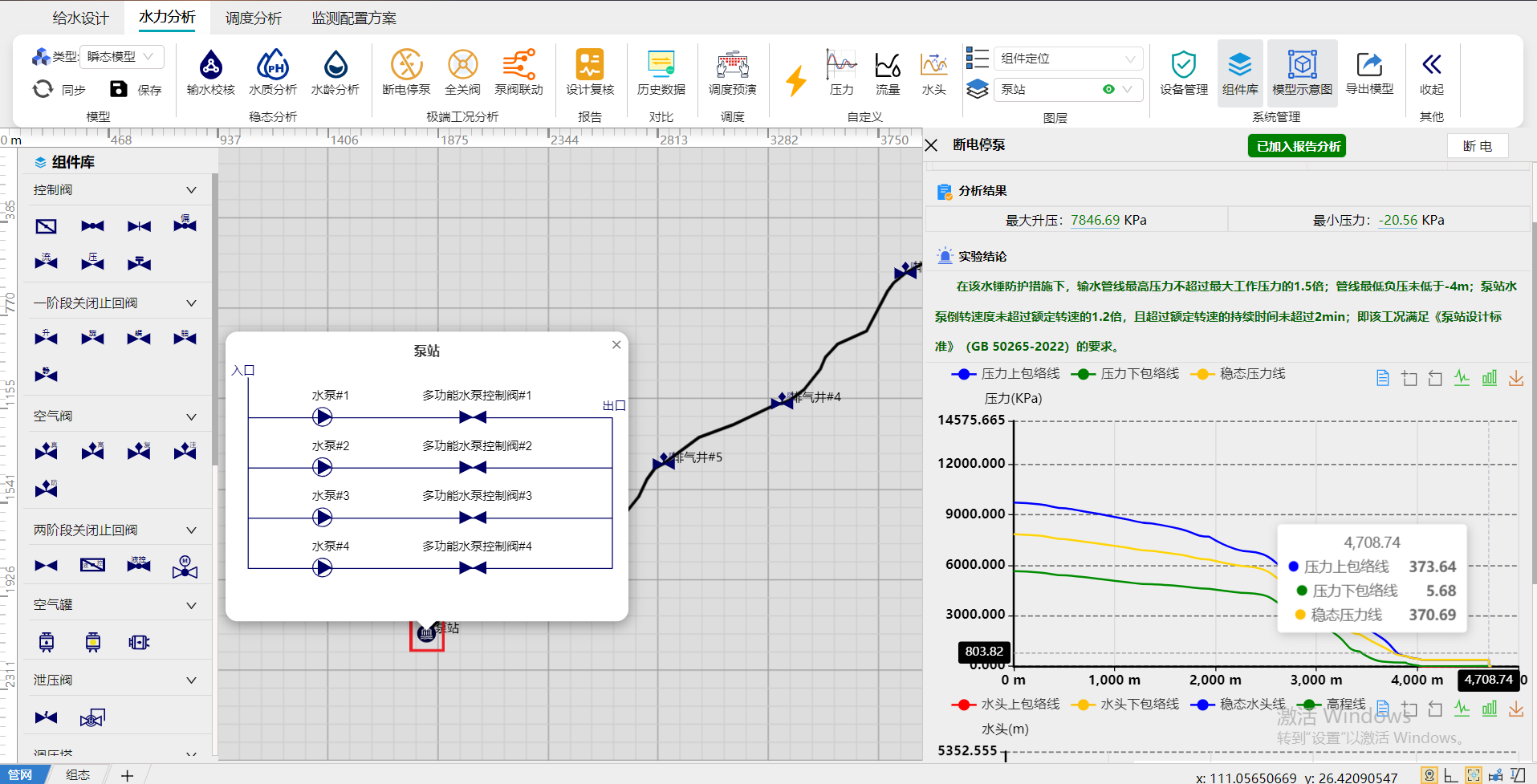Click the 导出模型 export model icon

pyautogui.click(x=1369, y=72)
